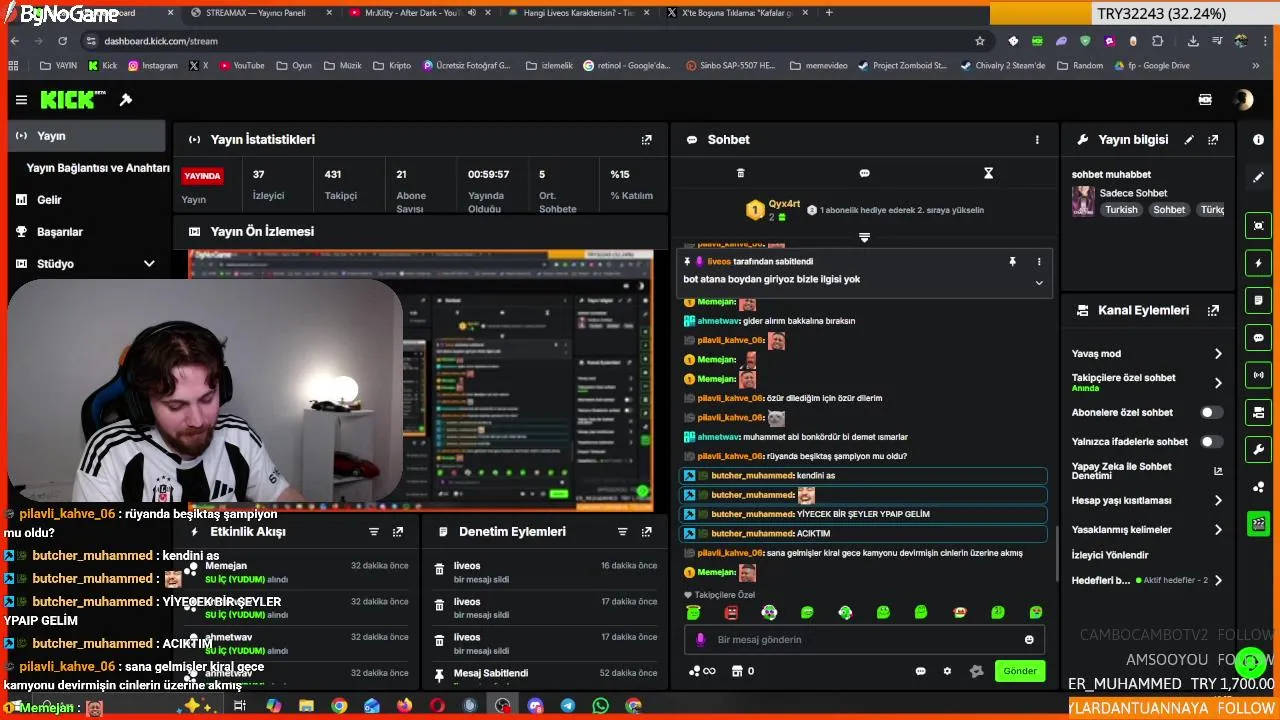Open the Instagram bookmark in bookmarks bar
Viewport: 1280px width, 720px height.
pyautogui.click(x=153, y=66)
